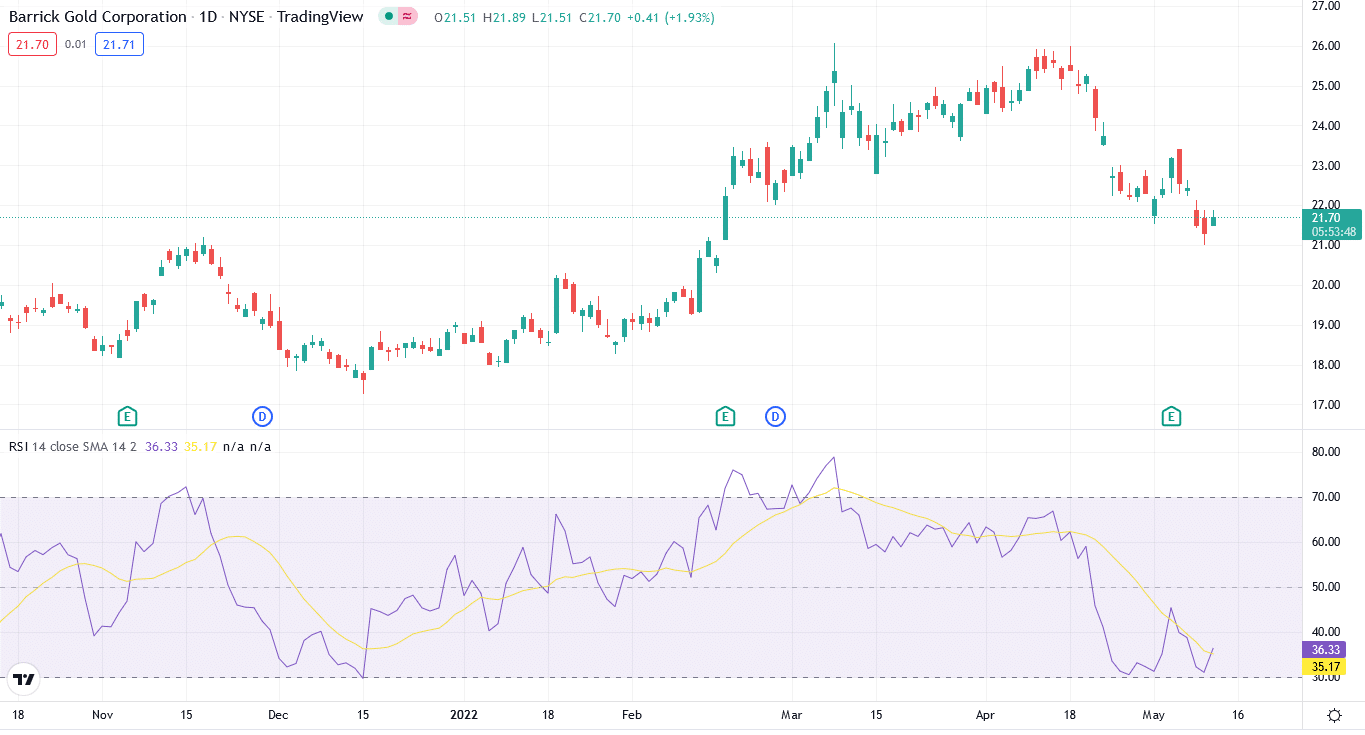The width and height of the screenshot is (1365, 735).
Task: Open the earnings marker in early May
Action: point(1171,416)
